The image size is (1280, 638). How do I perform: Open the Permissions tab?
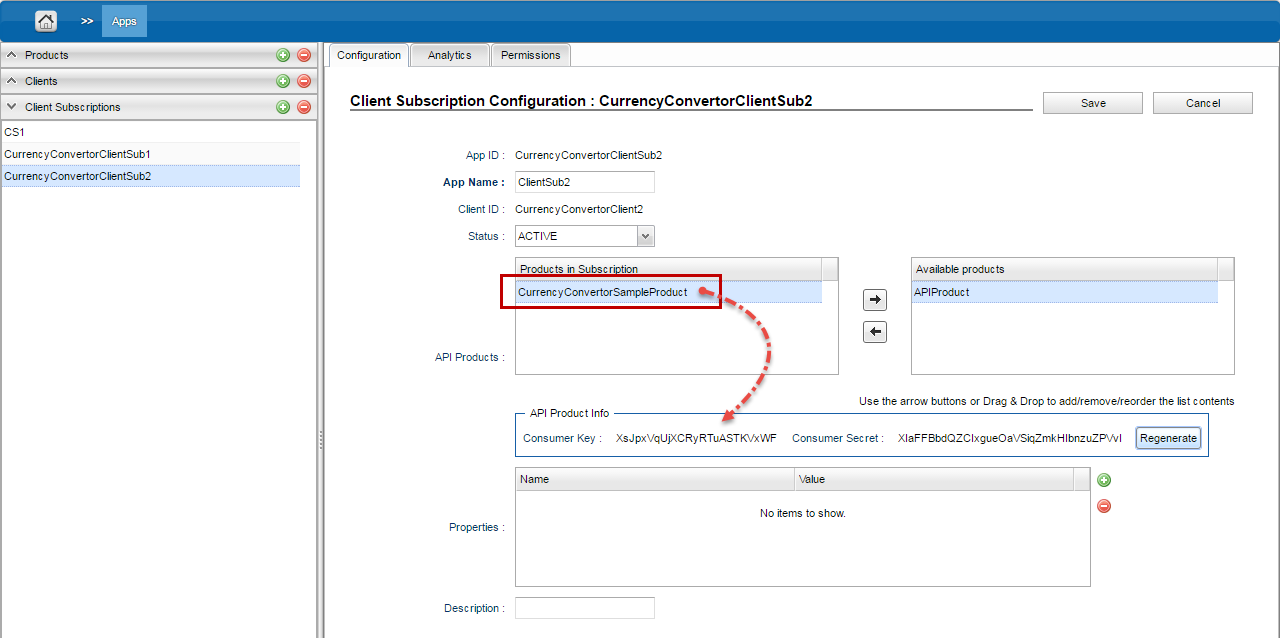click(530, 55)
